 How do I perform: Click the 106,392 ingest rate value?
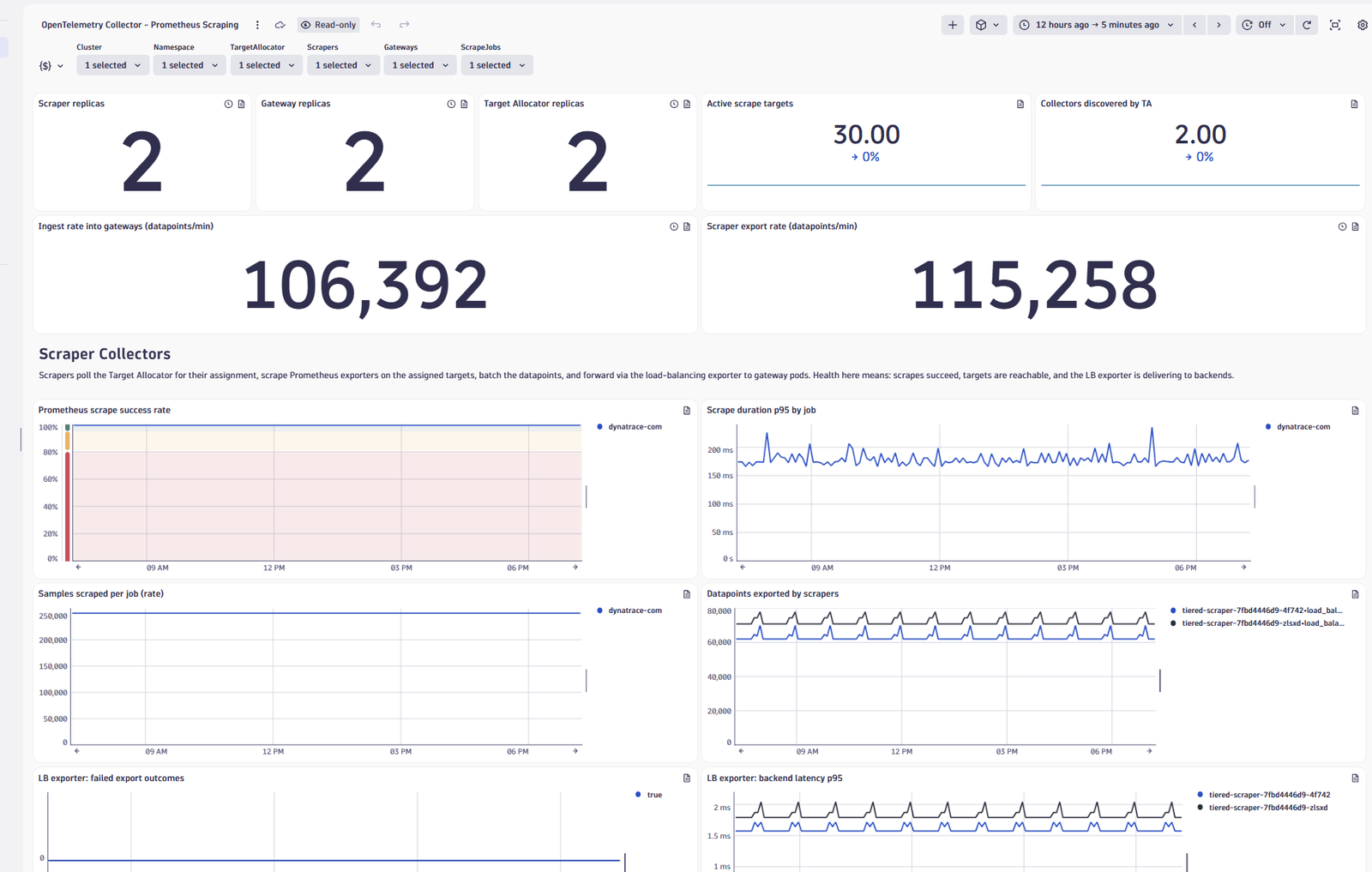(x=365, y=286)
